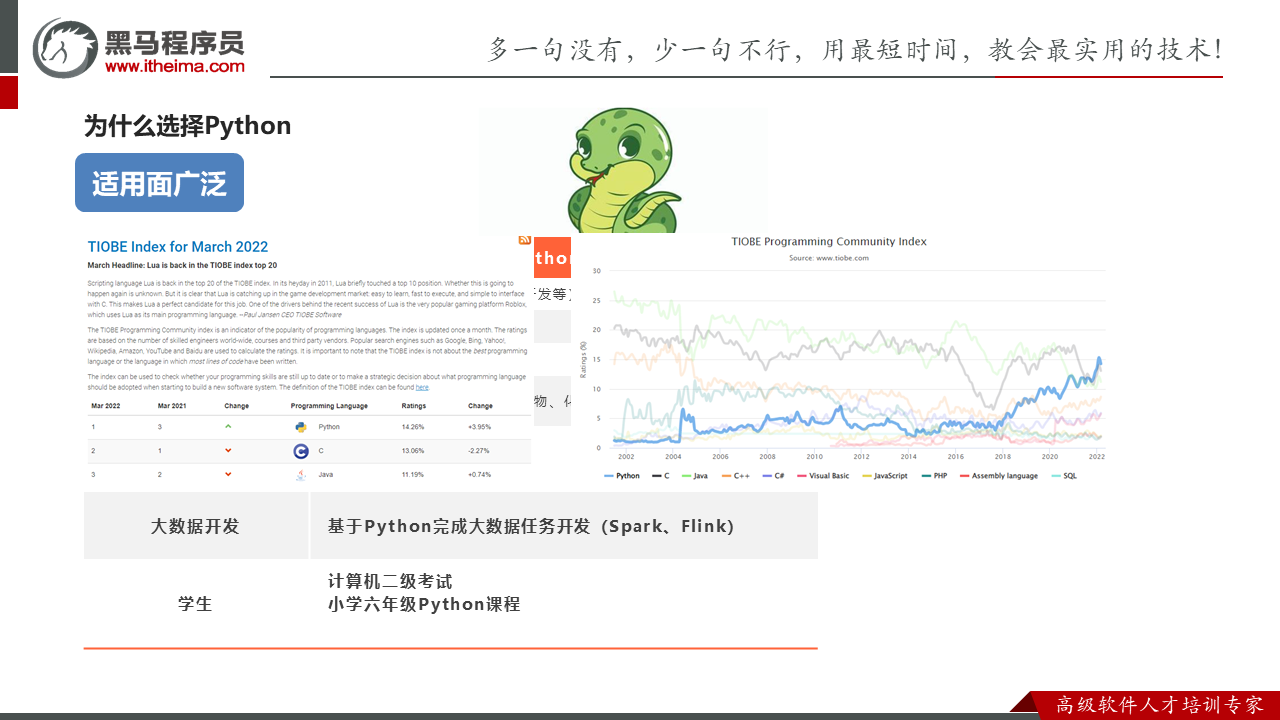This screenshot has height=720, width=1280.
Task: Click the TIOBE Index for March 2022 heading
Action: pos(178,247)
